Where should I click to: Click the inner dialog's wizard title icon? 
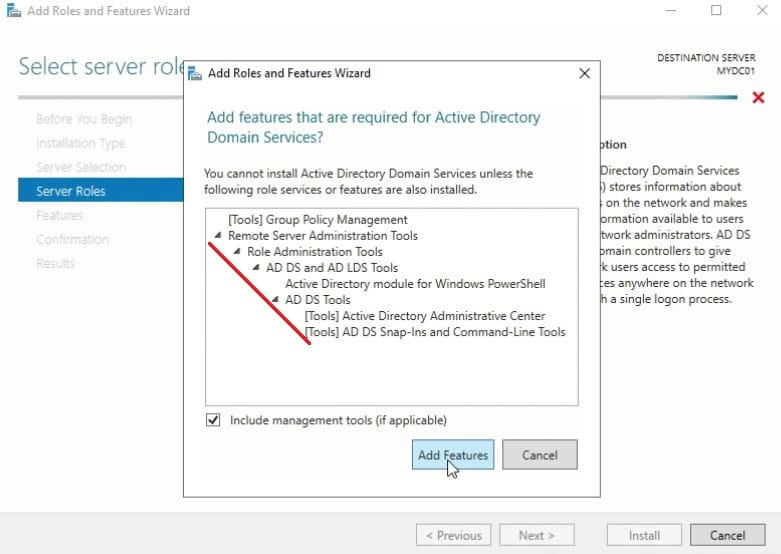pos(195,73)
